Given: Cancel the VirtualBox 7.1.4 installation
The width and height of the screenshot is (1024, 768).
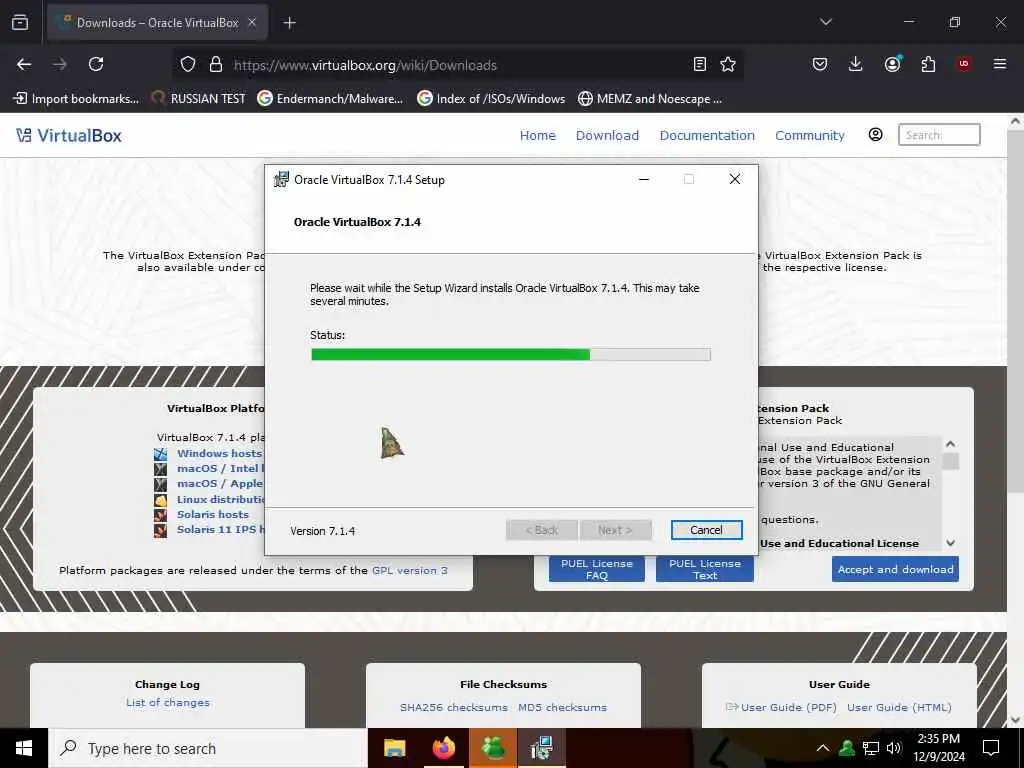Looking at the screenshot, I should [x=706, y=530].
